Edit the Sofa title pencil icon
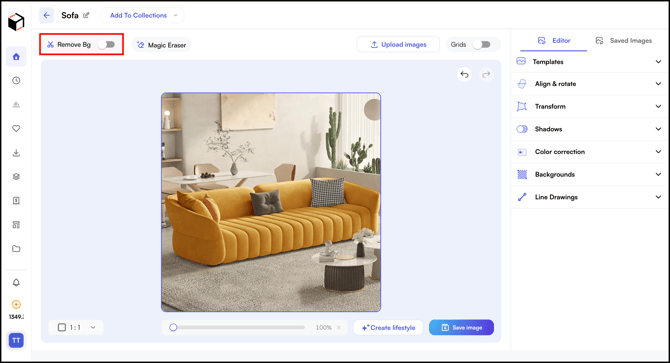This screenshot has height=363, width=670. 86,15
